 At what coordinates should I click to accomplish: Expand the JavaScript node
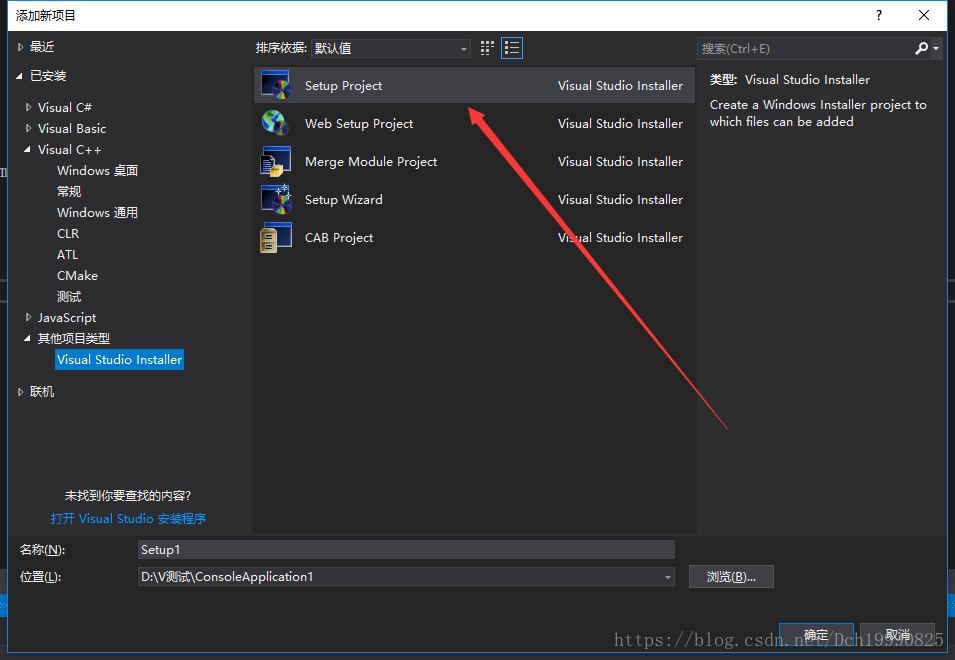click(x=28, y=317)
